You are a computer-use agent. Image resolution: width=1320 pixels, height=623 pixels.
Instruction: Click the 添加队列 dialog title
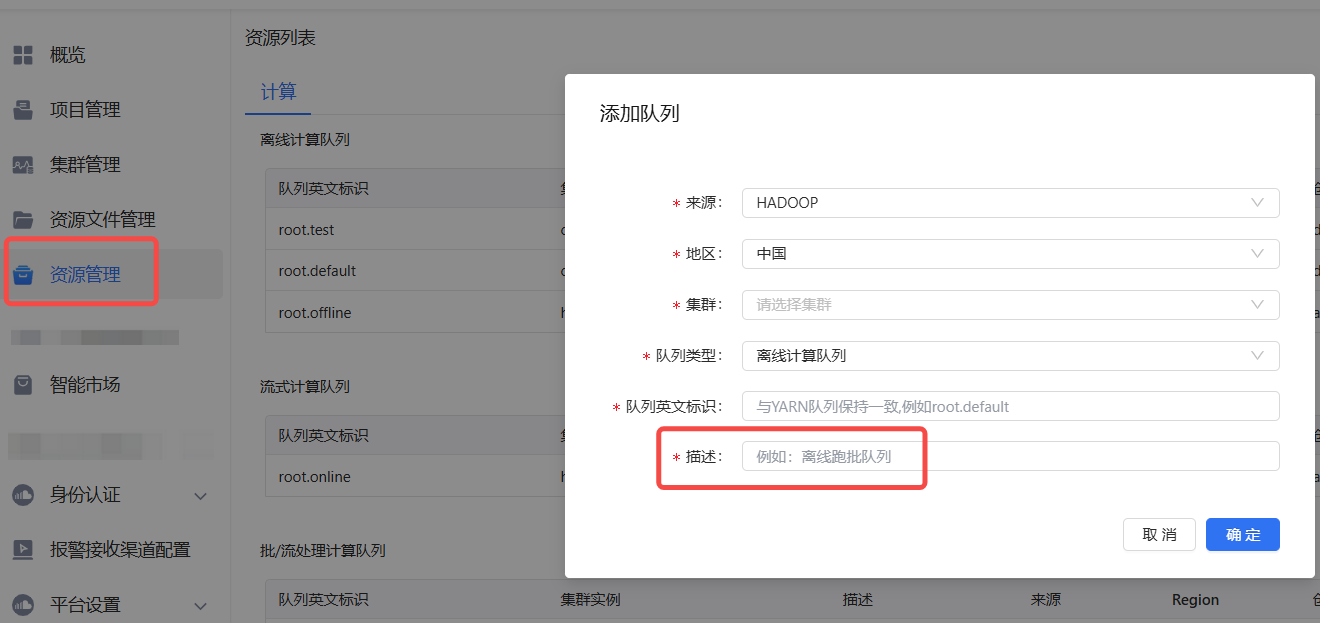(639, 114)
